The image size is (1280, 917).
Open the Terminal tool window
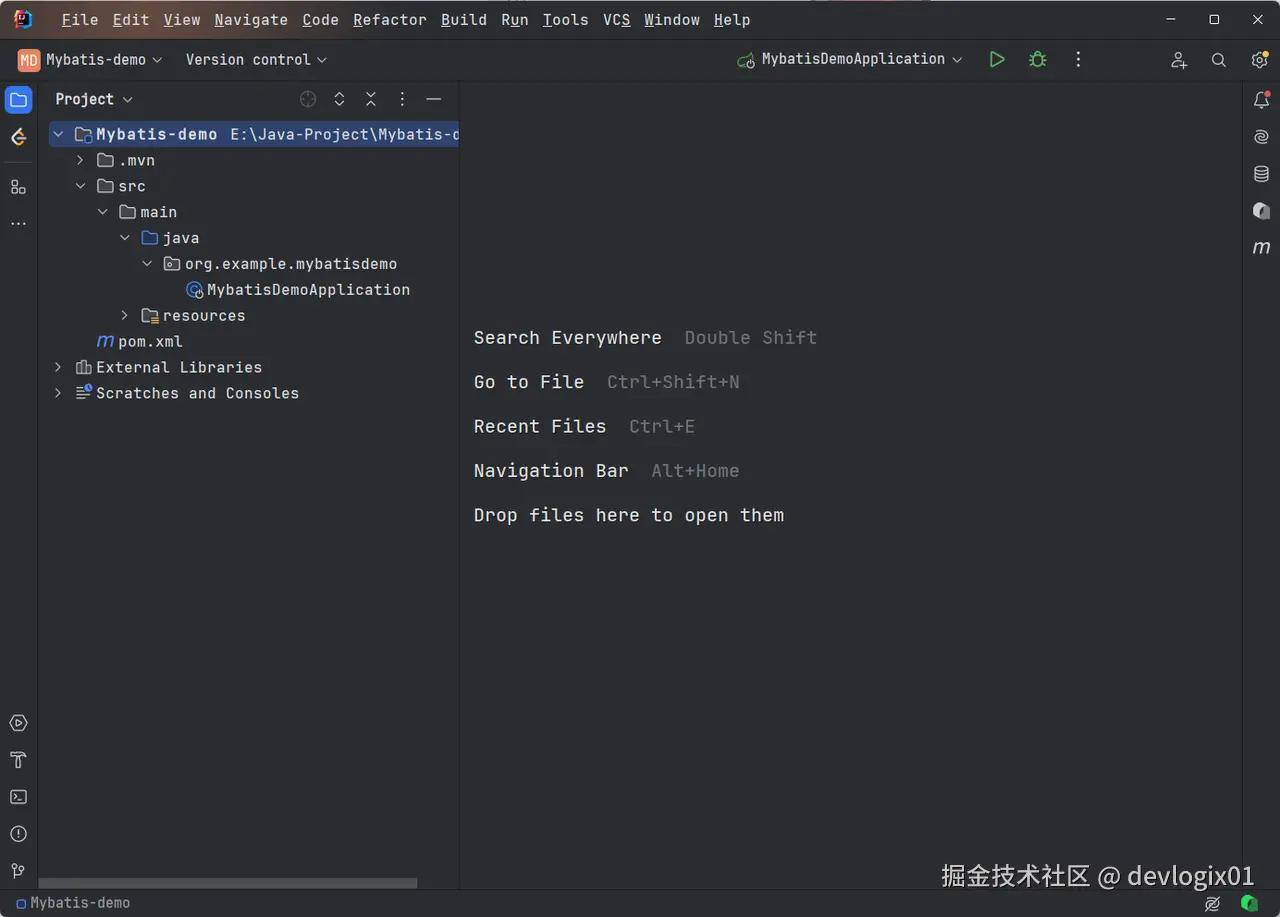click(18, 797)
